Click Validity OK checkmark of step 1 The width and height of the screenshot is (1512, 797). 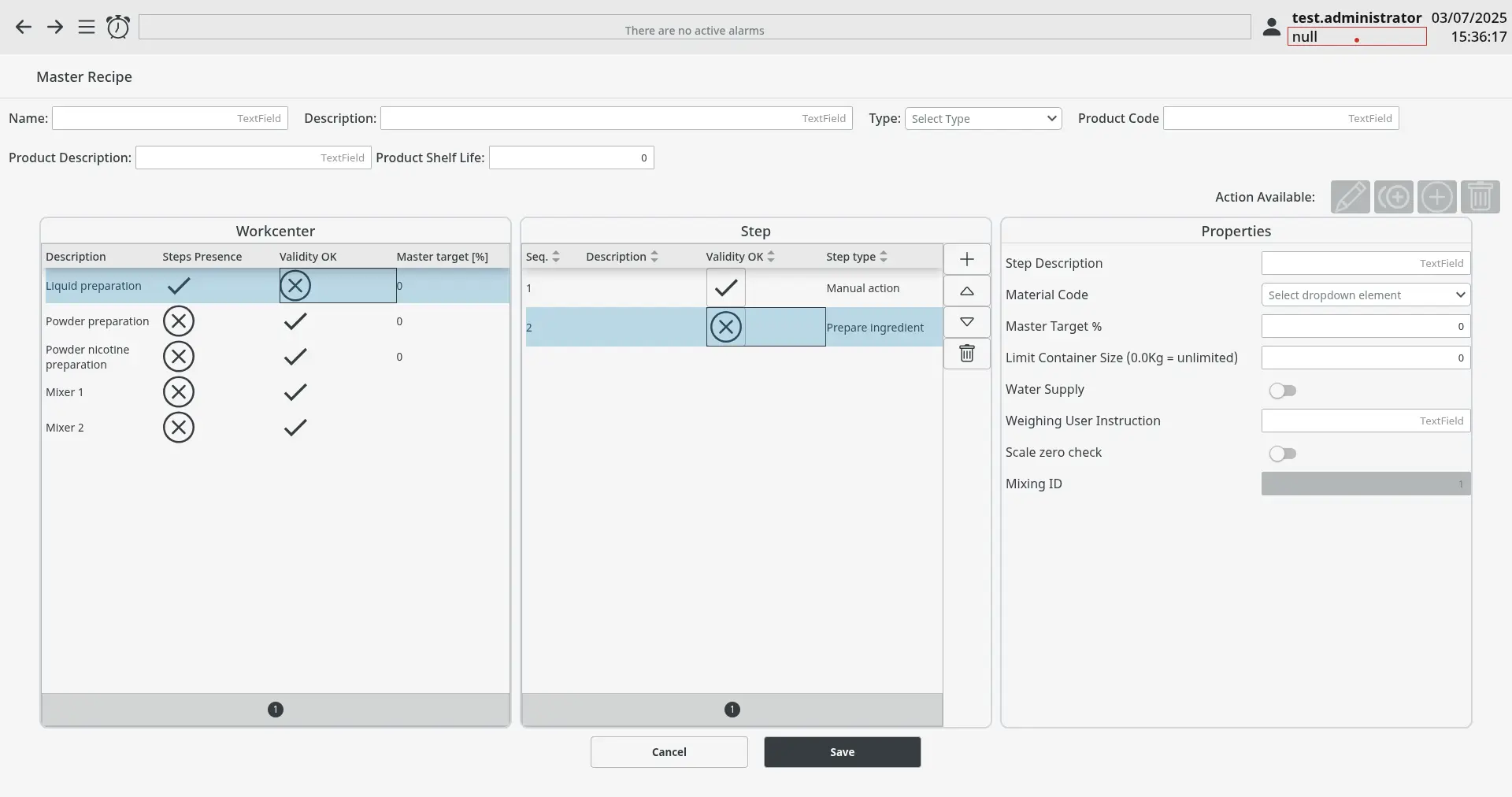[726, 288]
